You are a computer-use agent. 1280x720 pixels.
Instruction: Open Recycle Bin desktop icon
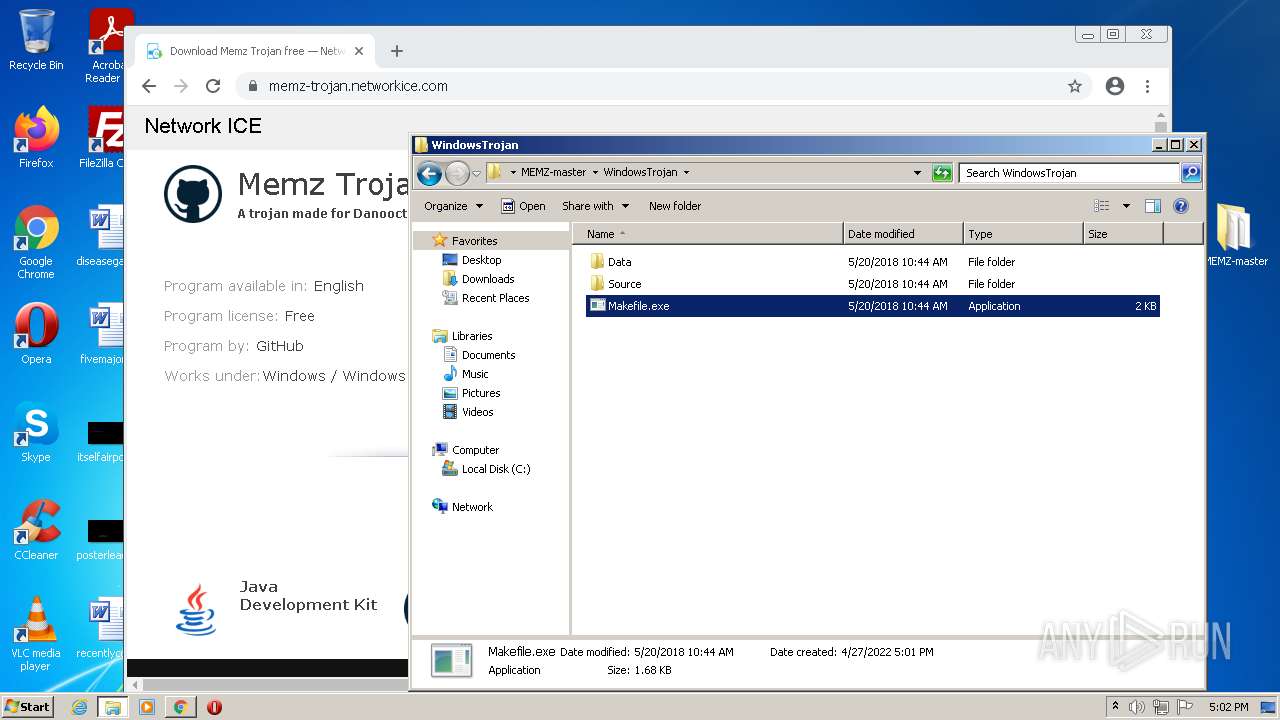36,40
